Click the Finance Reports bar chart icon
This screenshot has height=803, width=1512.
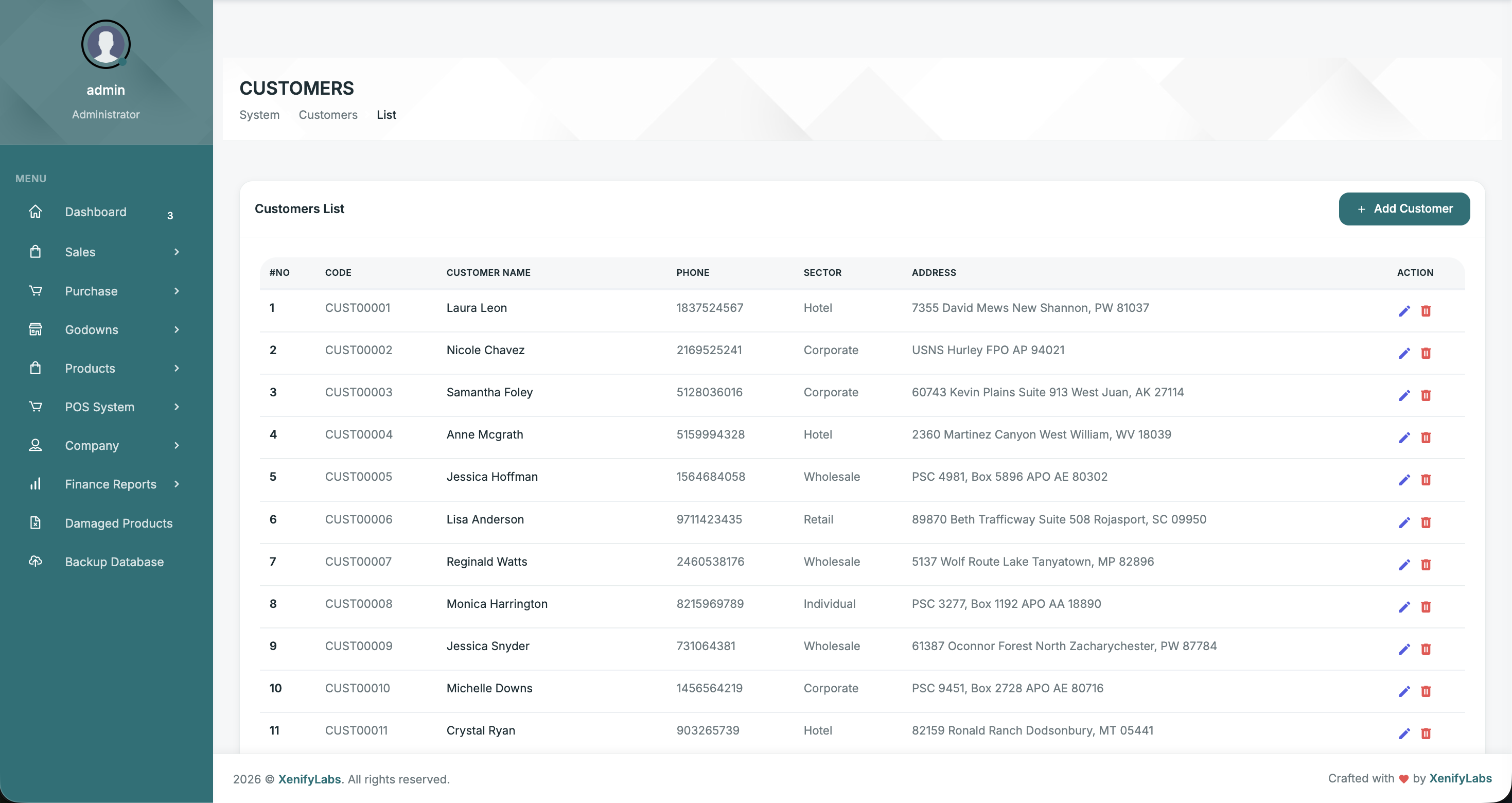(35, 484)
